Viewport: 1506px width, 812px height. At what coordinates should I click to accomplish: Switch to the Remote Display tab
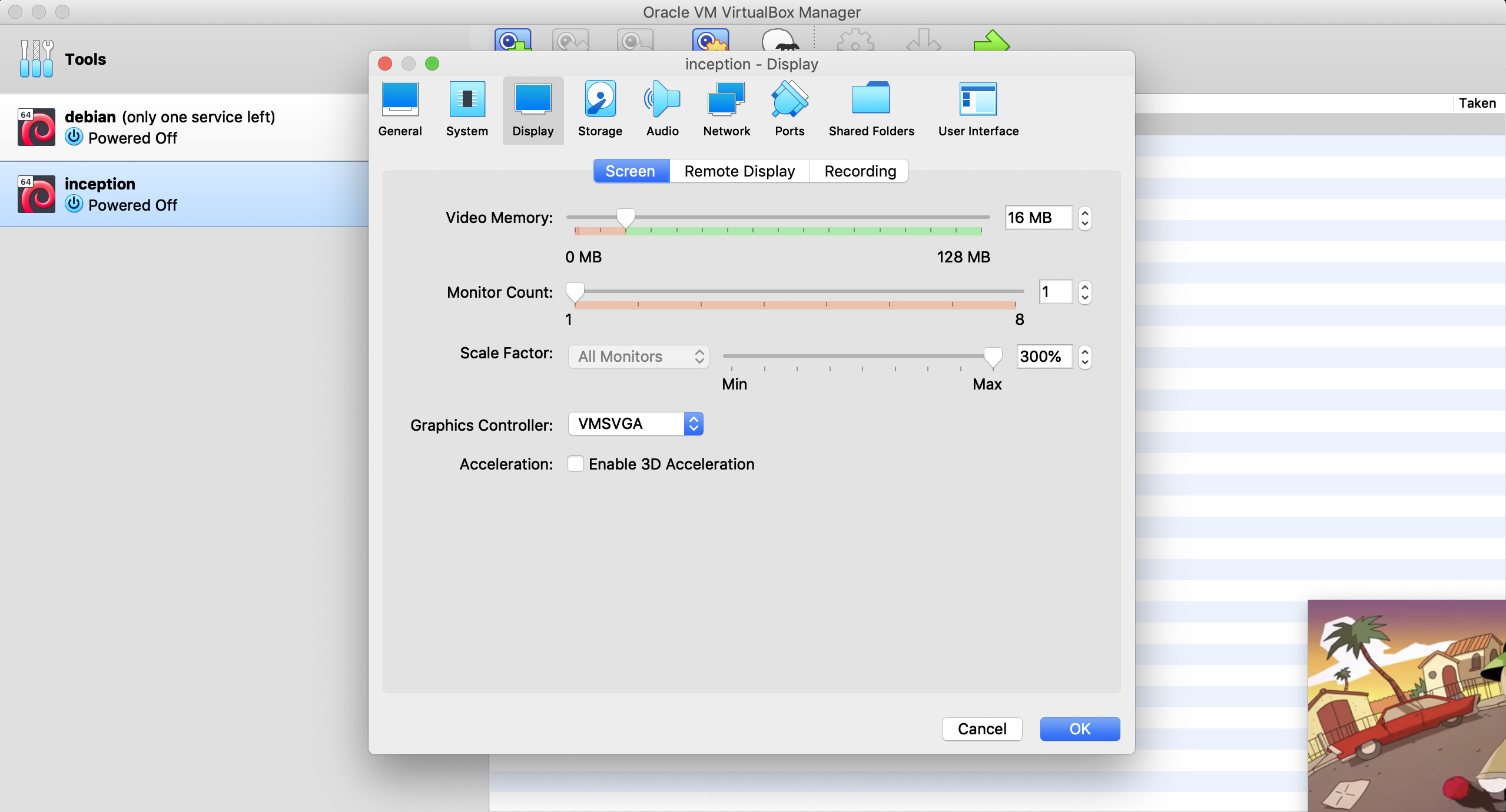click(x=739, y=171)
